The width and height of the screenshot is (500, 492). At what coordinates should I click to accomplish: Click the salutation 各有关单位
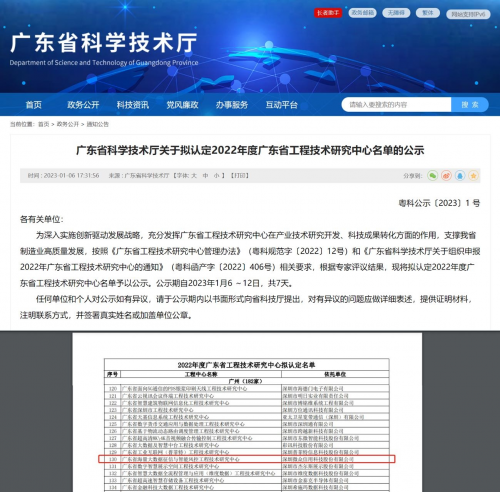click(x=41, y=219)
